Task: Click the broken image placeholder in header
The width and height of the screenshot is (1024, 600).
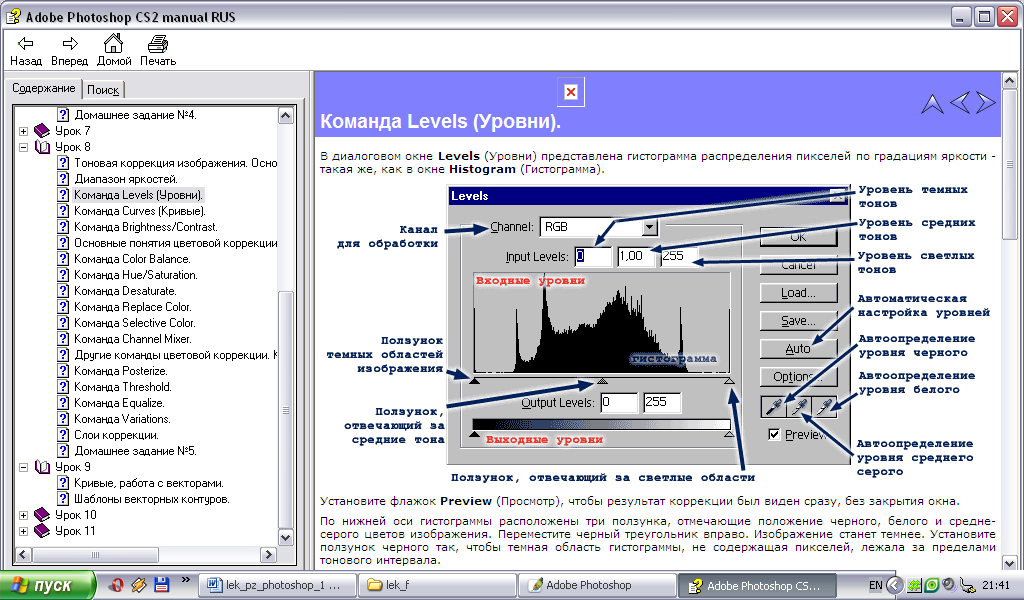Action: [571, 92]
